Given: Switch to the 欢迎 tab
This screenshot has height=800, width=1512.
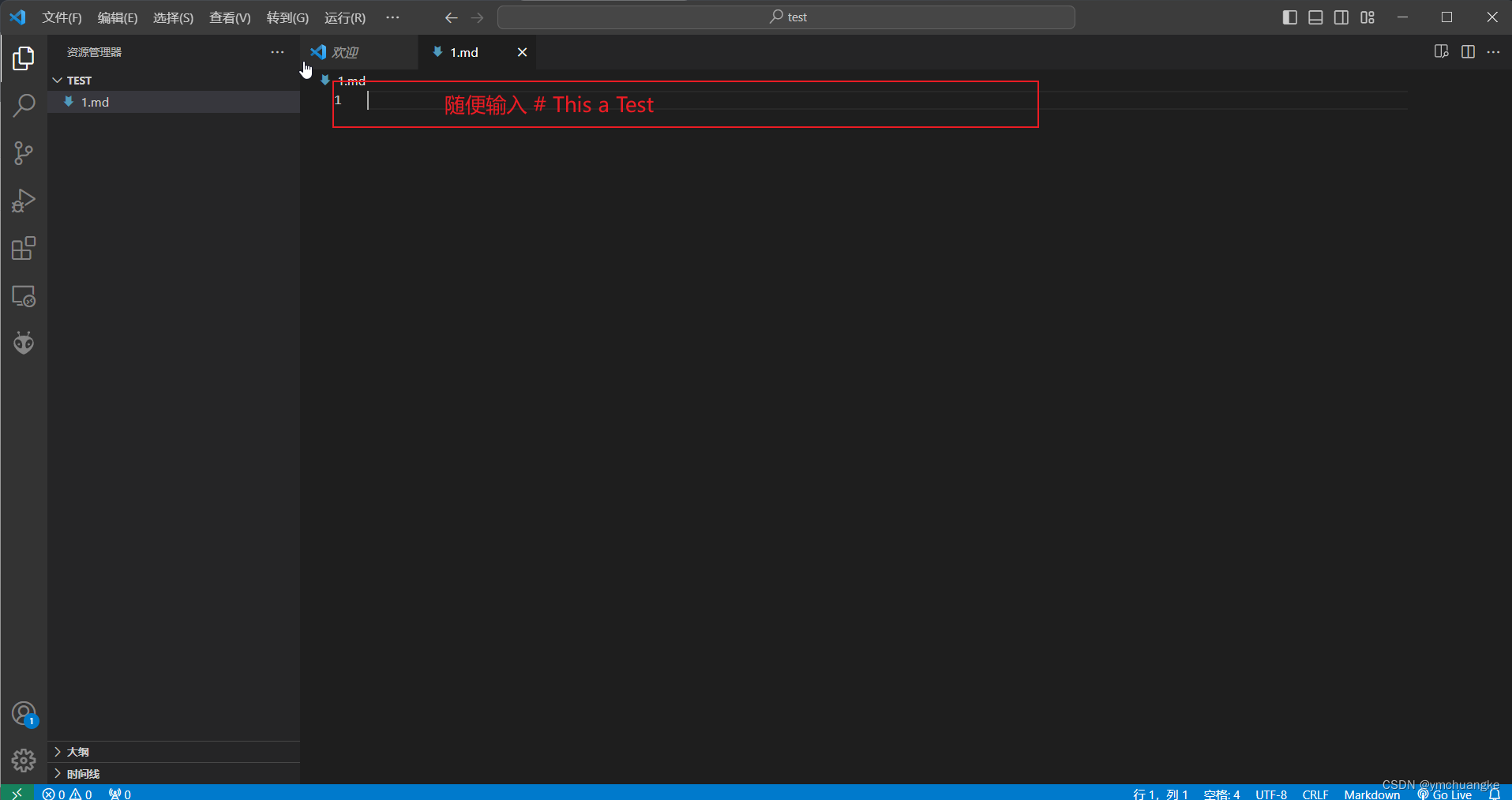Looking at the screenshot, I should click(x=360, y=52).
